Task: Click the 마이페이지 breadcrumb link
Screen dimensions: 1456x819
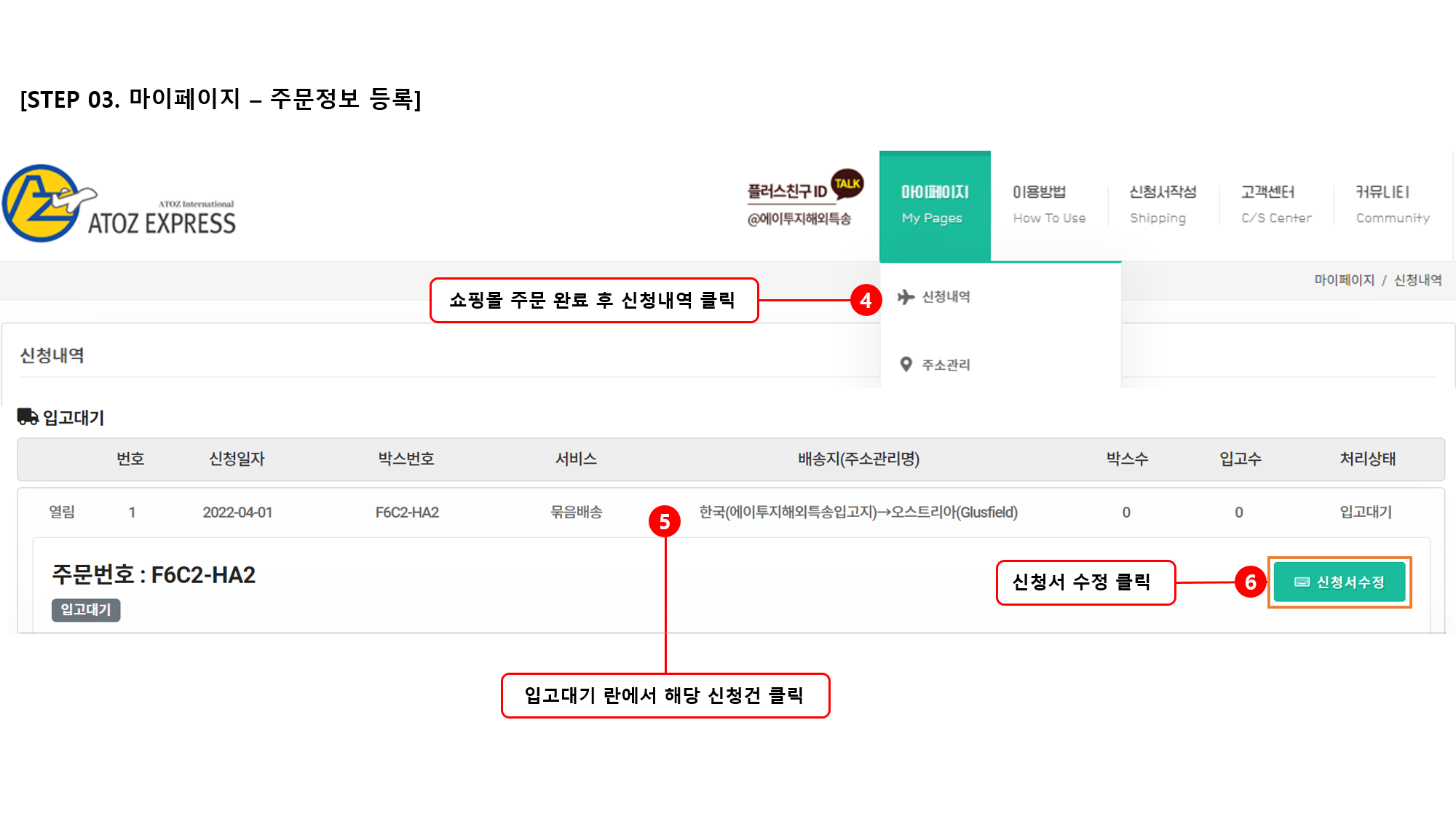Action: tap(1344, 280)
